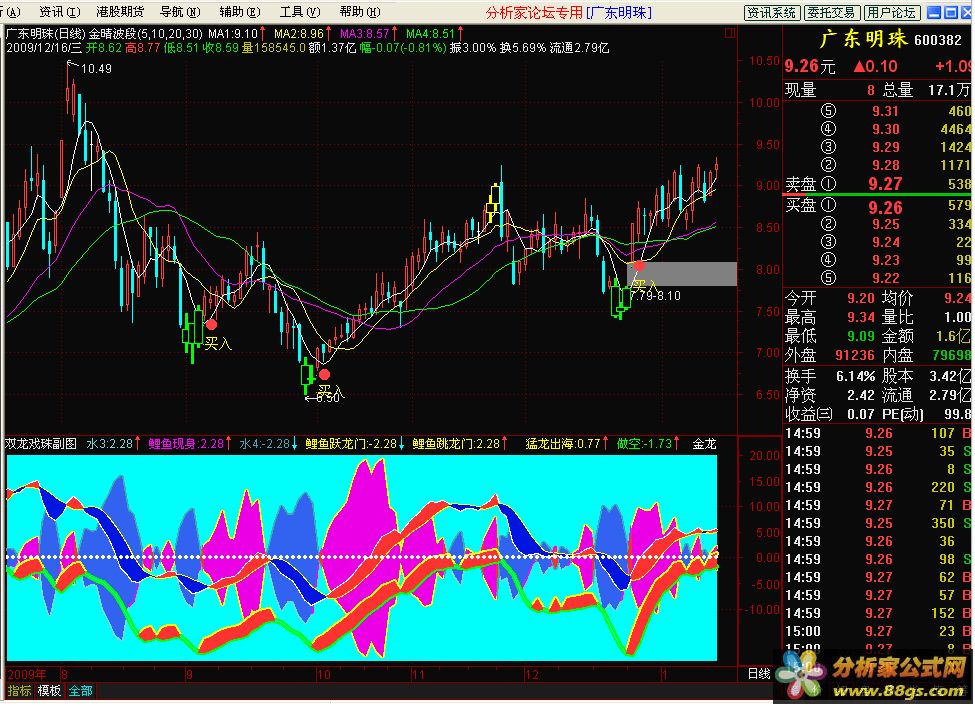Click the ② buy level marker at 9.25
Screen dimensions: 975x706
pos(828,224)
